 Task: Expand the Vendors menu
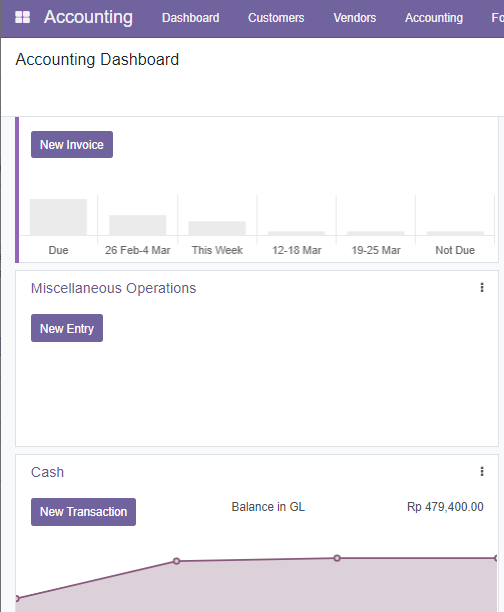354,18
